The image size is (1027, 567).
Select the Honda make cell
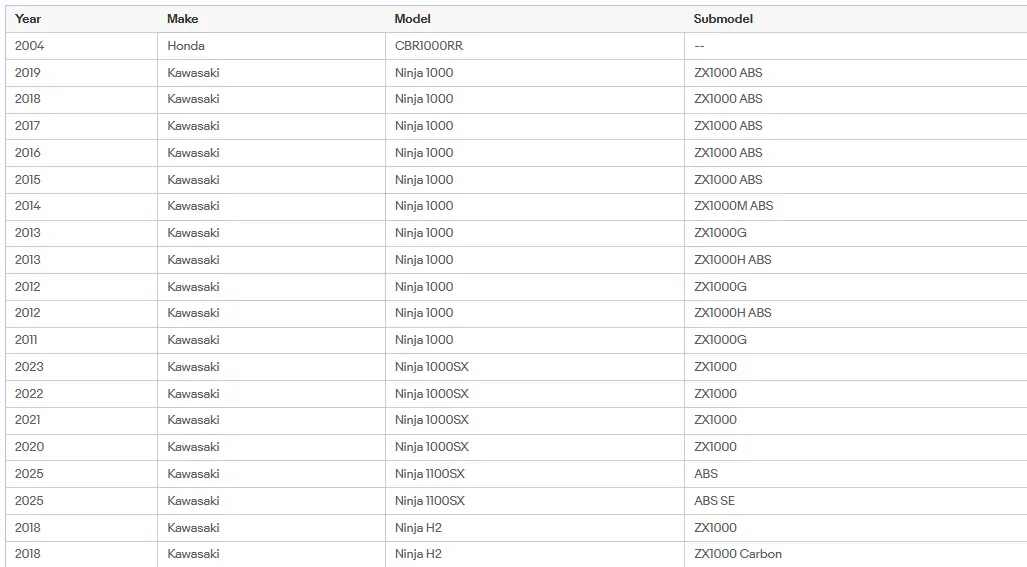(x=185, y=46)
